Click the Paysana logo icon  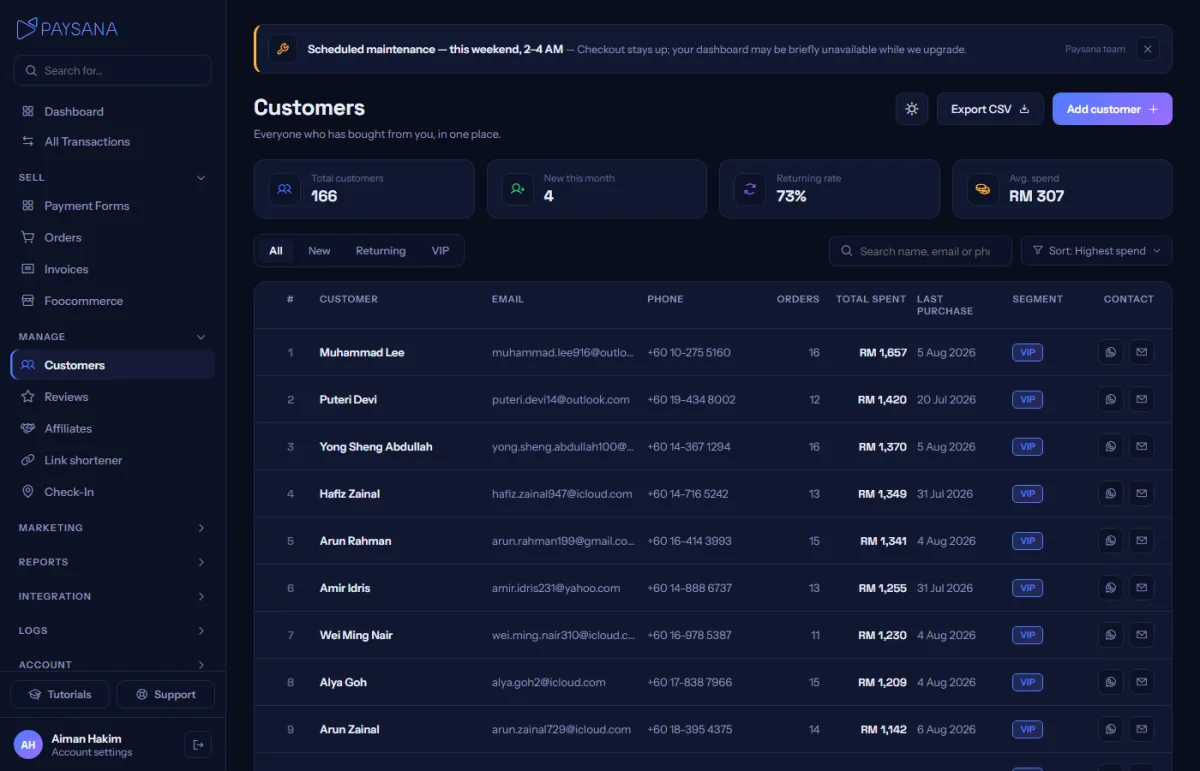point(27,28)
